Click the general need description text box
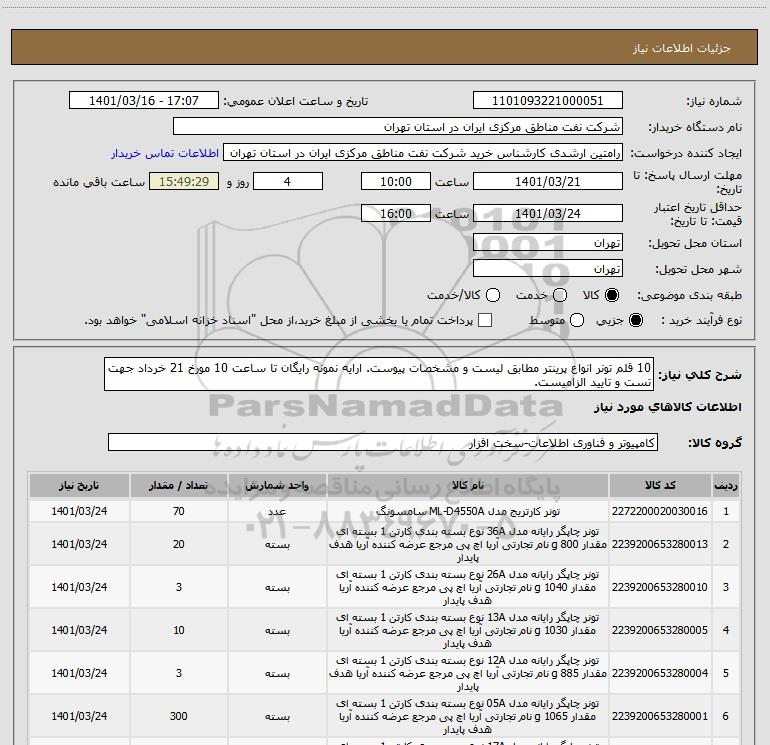 tap(379, 374)
